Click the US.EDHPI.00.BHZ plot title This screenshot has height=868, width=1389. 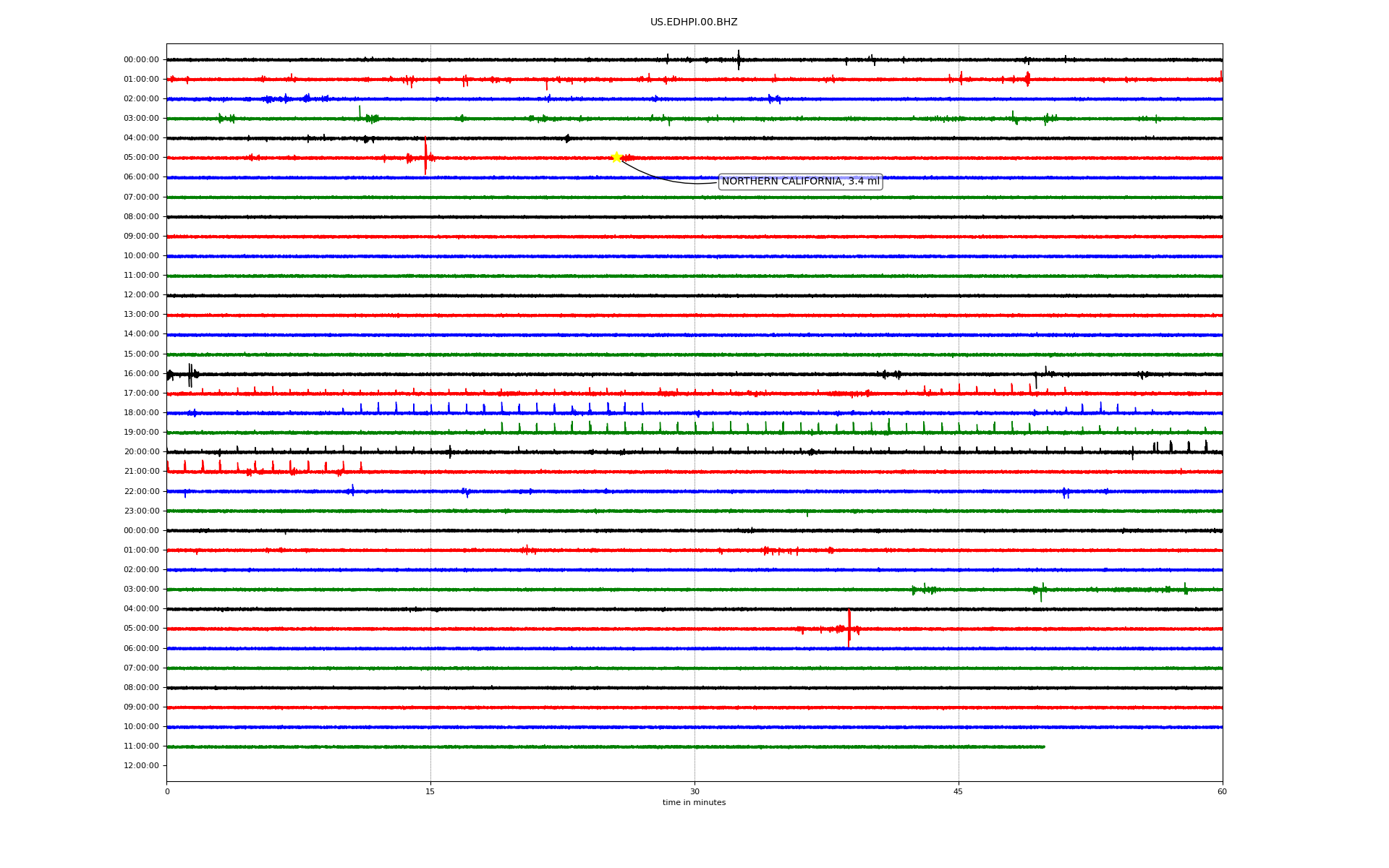pos(694,22)
